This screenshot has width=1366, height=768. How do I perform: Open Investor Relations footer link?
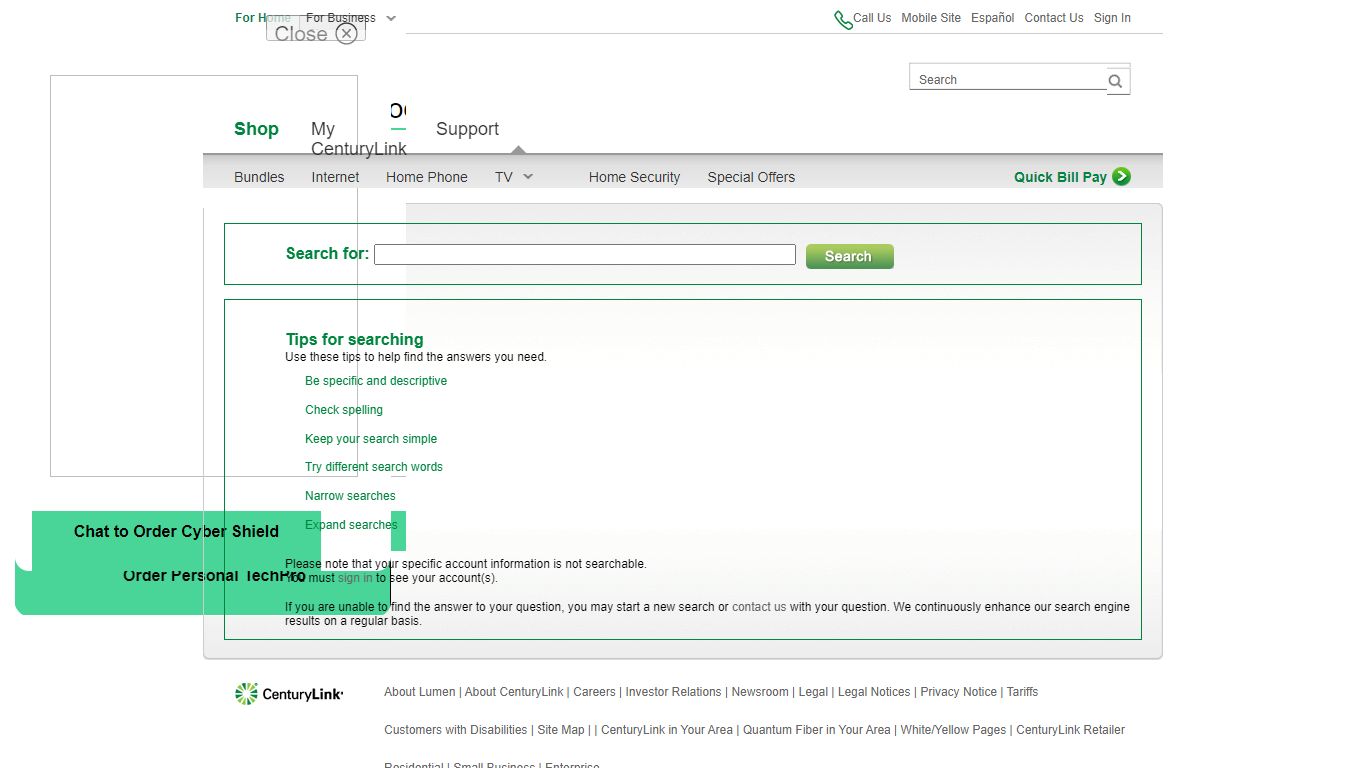pos(673,692)
